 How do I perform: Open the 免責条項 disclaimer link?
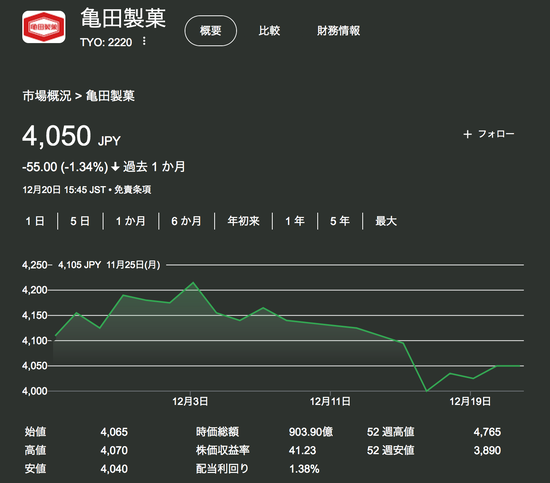[133, 190]
